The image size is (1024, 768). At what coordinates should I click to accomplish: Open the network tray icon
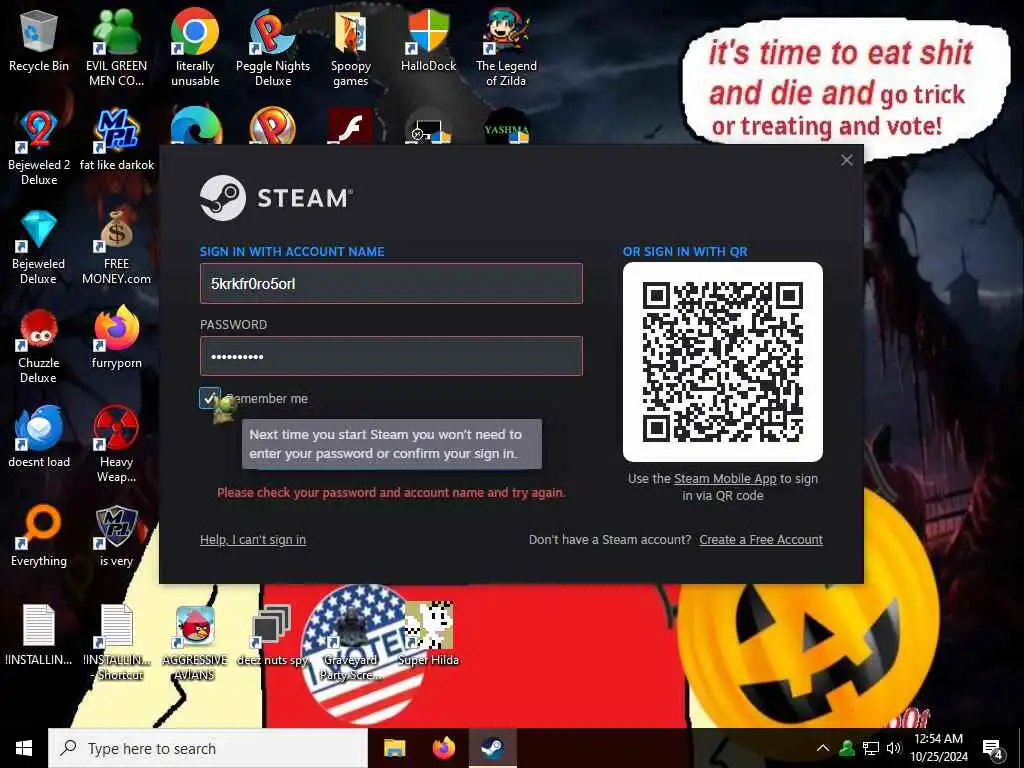[x=871, y=748]
